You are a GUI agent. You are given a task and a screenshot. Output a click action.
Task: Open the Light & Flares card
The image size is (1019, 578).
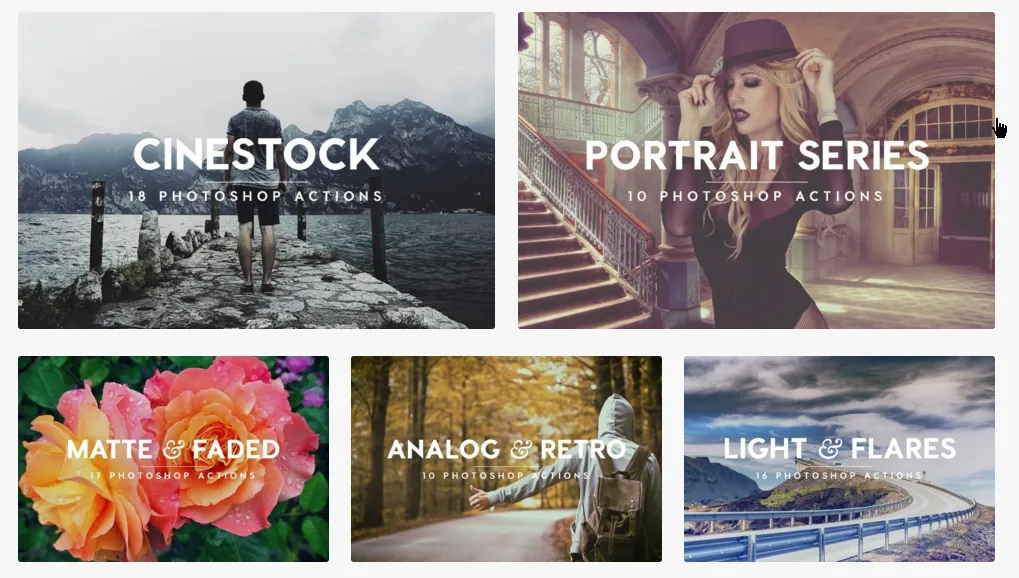pyautogui.click(x=839, y=459)
